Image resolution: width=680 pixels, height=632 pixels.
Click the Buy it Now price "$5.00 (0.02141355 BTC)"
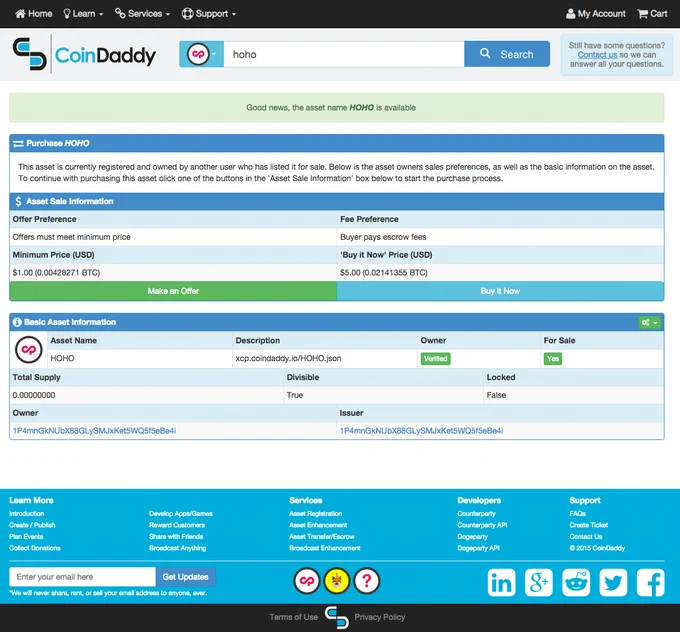point(384,272)
